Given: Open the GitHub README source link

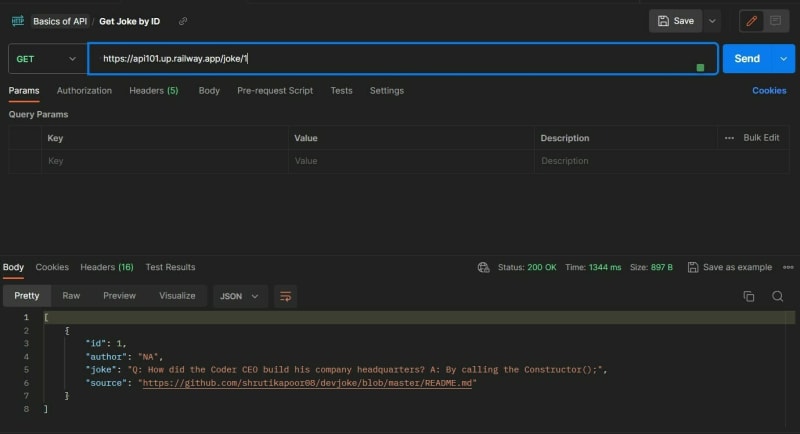Looking at the screenshot, I should [307, 383].
